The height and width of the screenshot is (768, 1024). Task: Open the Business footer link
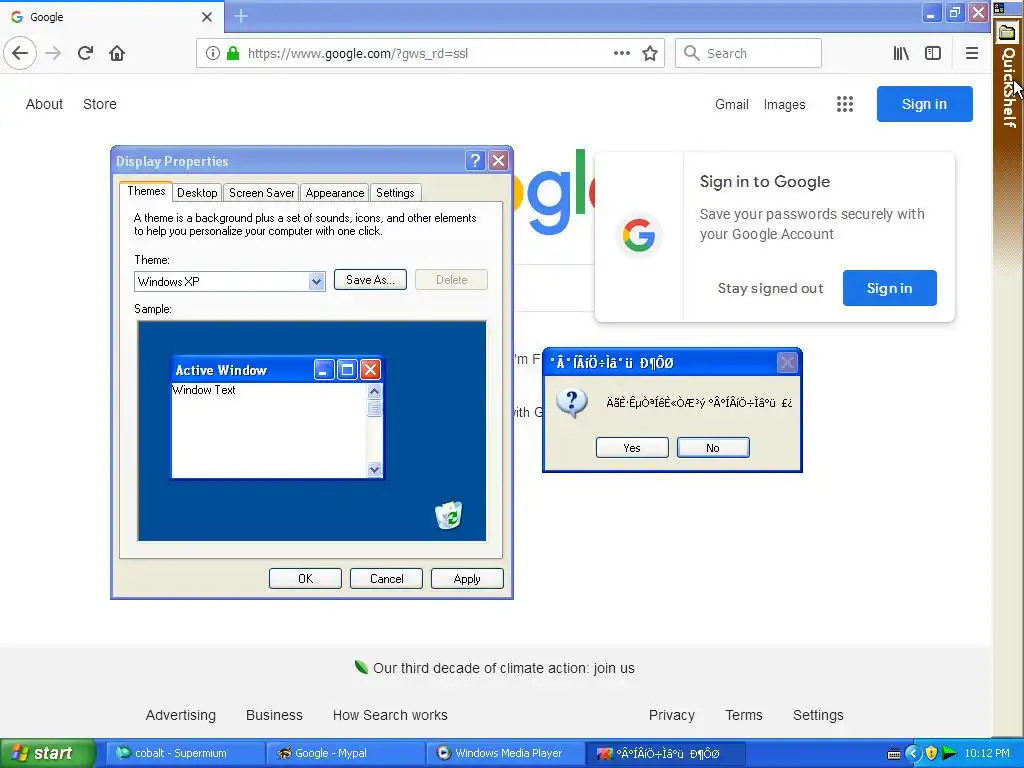click(274, 715)
